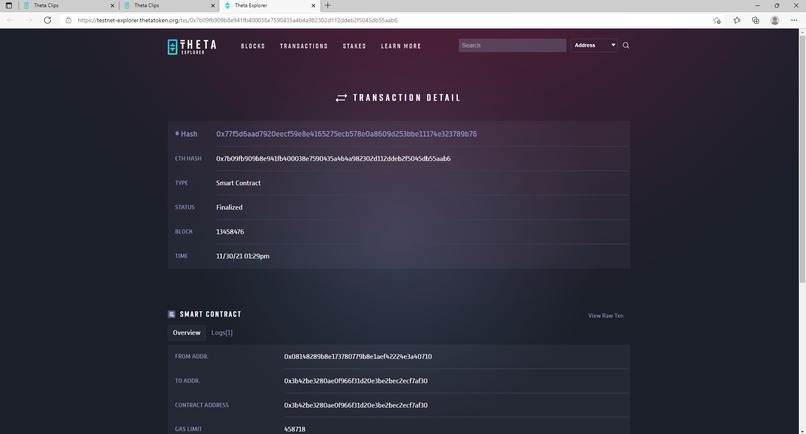Select the Overview tab

pos(187,333)
